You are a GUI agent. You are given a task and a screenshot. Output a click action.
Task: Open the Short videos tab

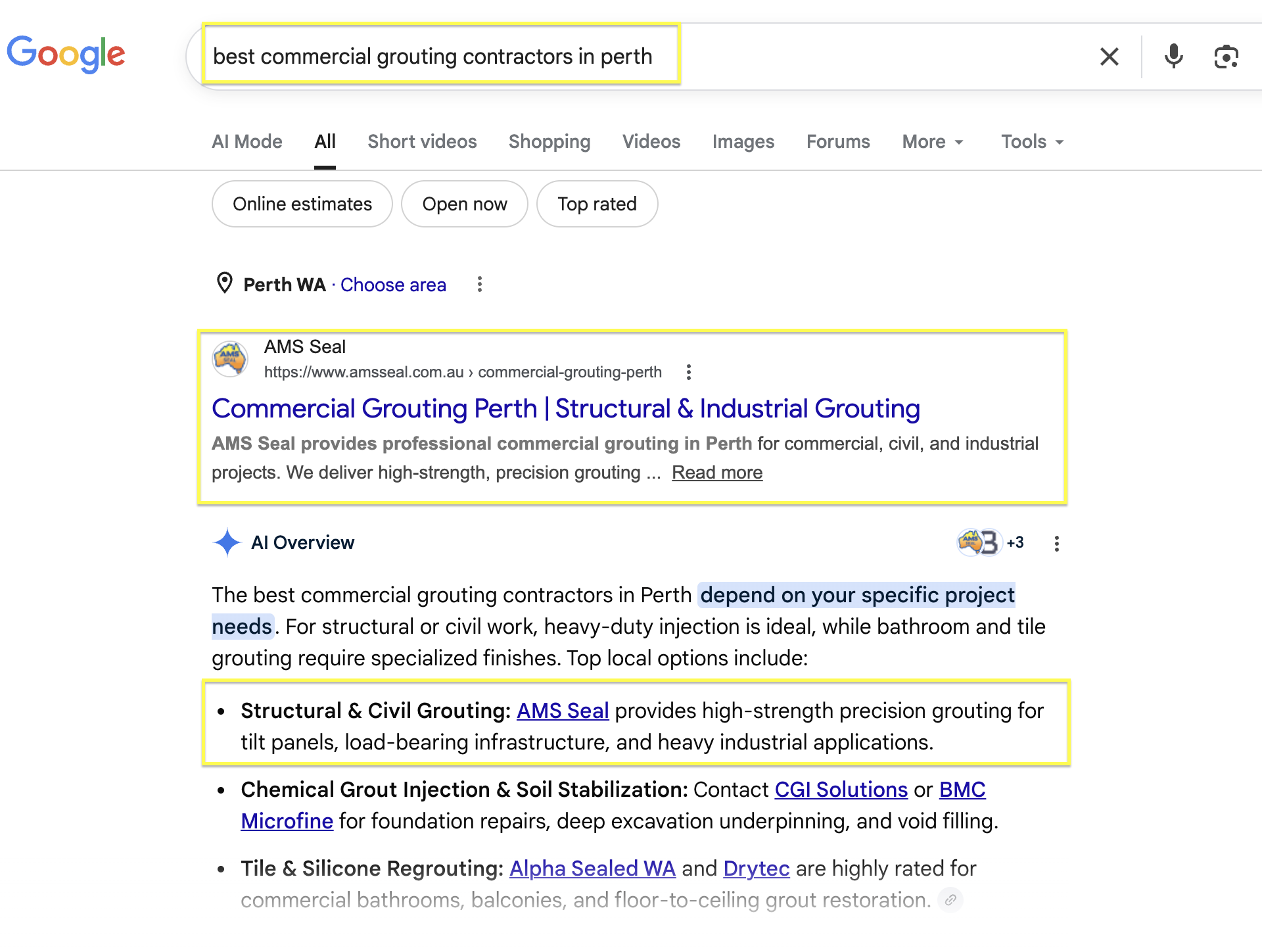(x=422, y=141)
